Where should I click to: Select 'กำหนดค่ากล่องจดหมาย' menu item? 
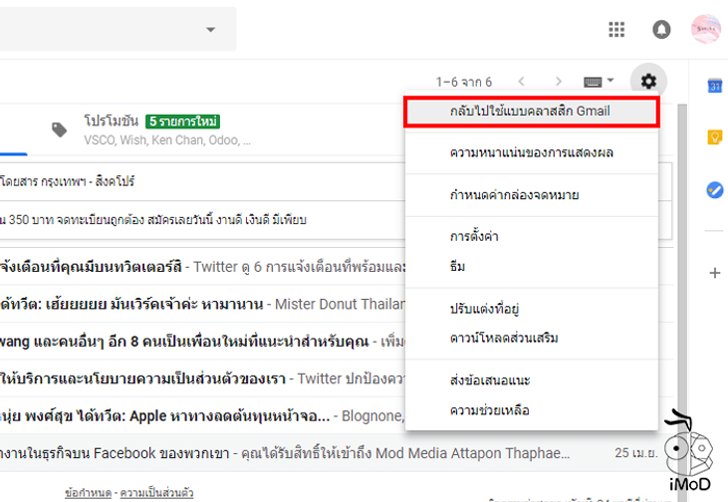click(531, 195)
